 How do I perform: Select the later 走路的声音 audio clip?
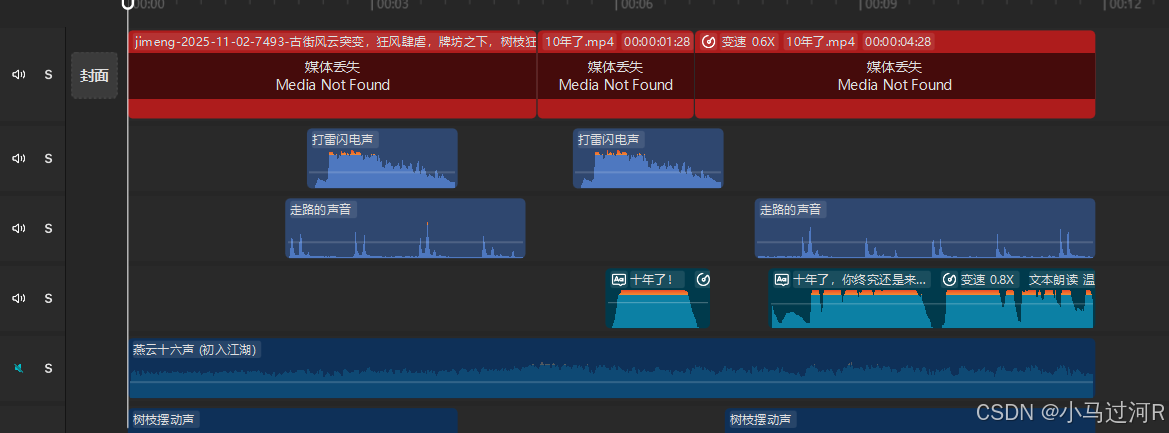point(924,228)
